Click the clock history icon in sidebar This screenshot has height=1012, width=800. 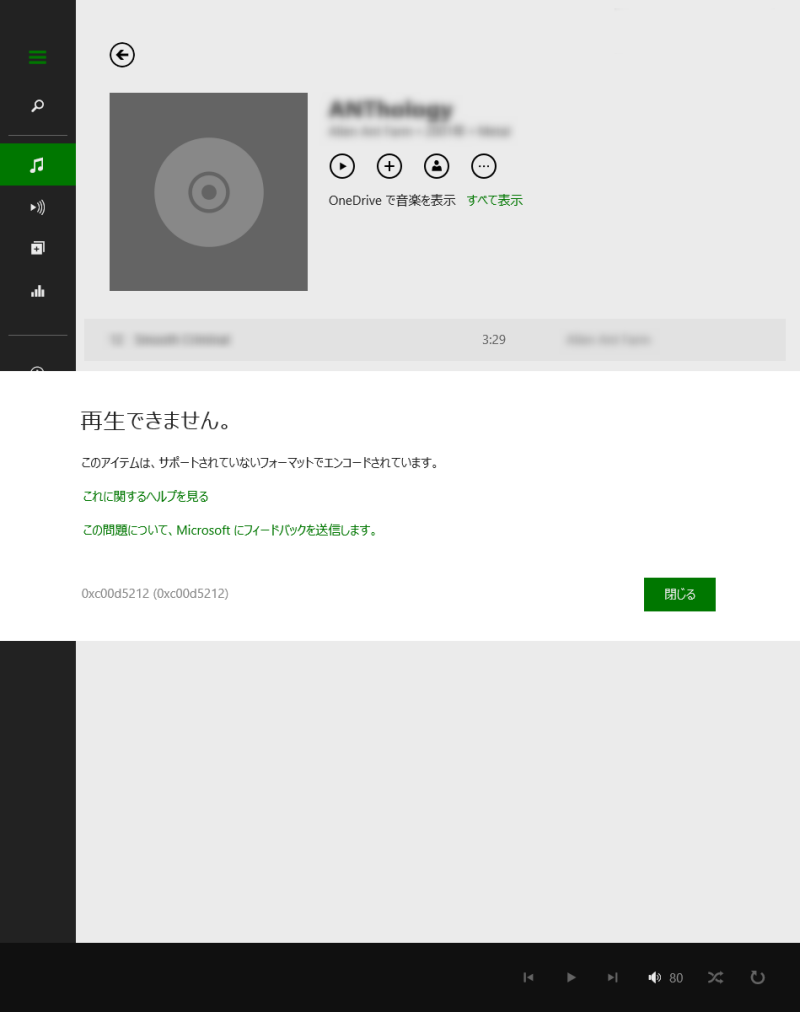click(37, 373)
